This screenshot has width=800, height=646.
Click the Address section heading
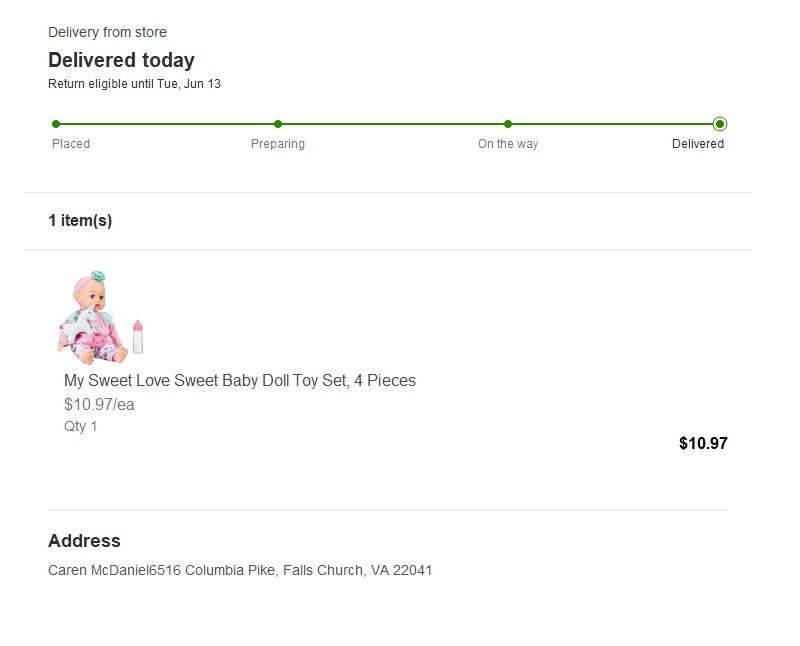(84, 541)
